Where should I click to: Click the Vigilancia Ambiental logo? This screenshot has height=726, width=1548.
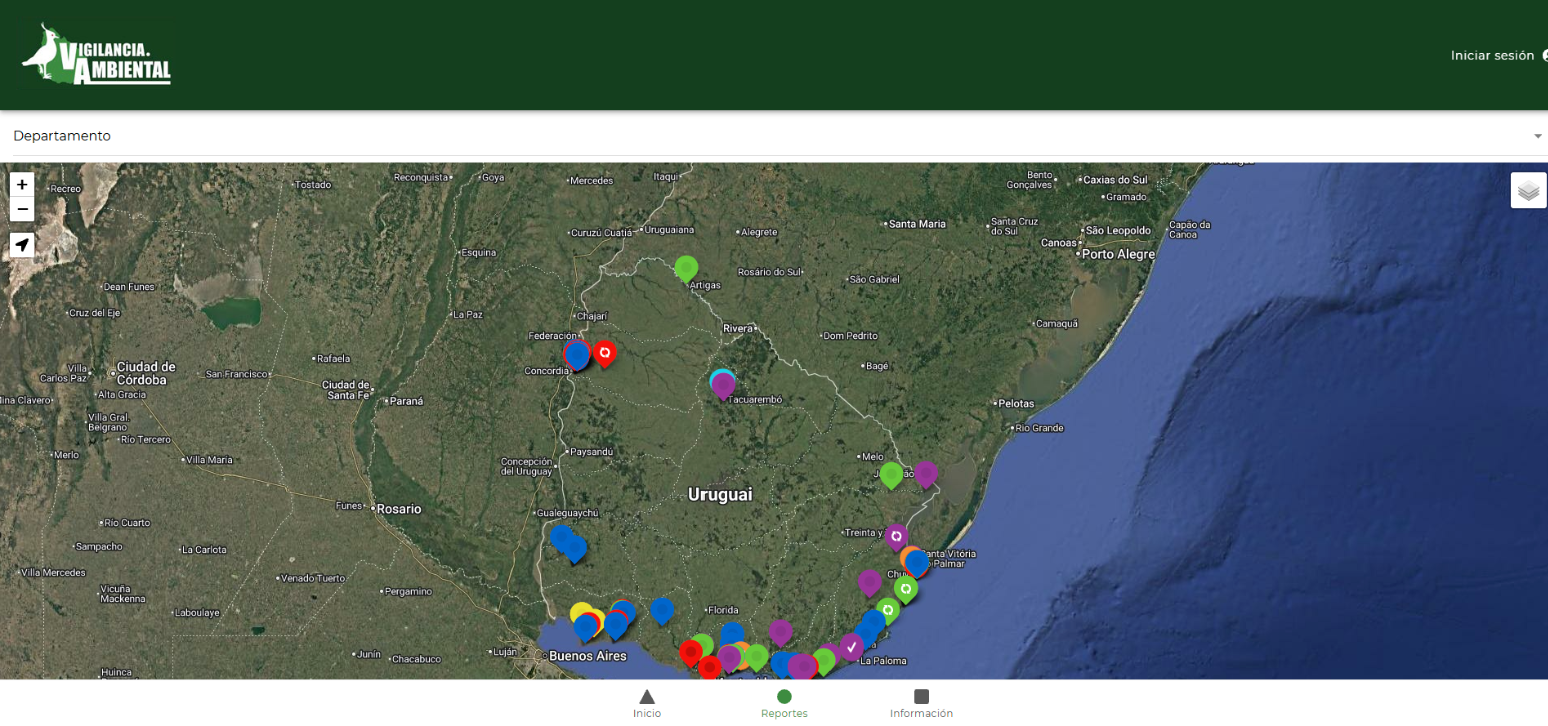[x=97, y=54]
